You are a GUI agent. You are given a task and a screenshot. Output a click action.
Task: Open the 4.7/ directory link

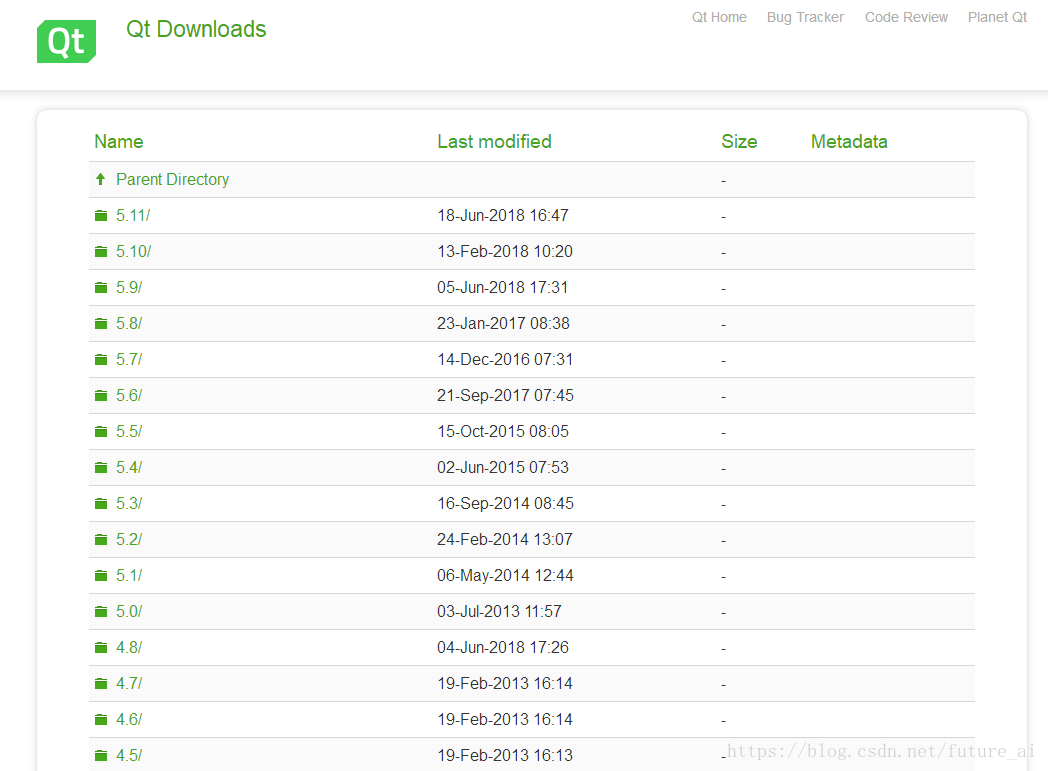[x=129, y=683]
